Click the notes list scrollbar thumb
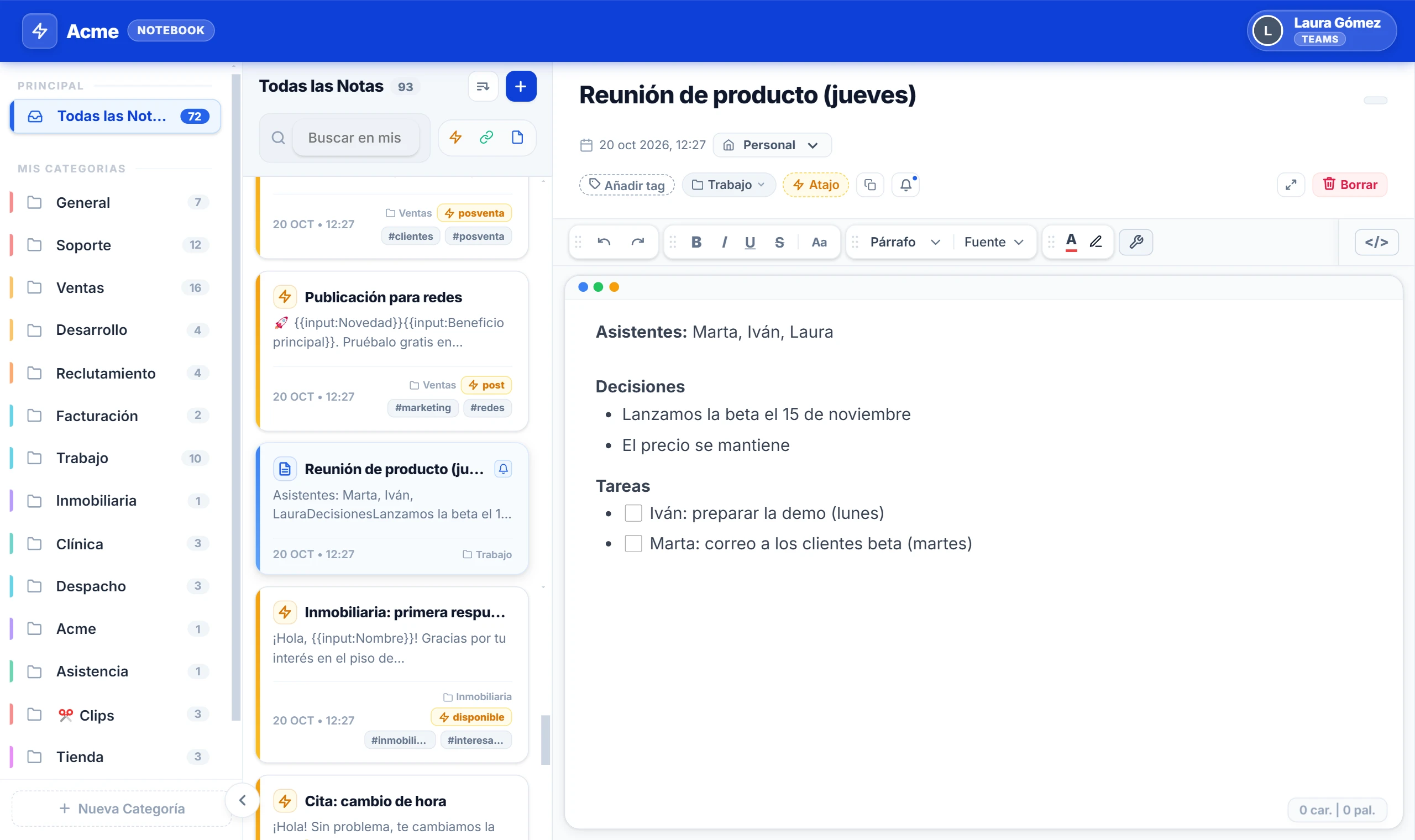This screenshot has height=840, width=1415. [545, 741]
